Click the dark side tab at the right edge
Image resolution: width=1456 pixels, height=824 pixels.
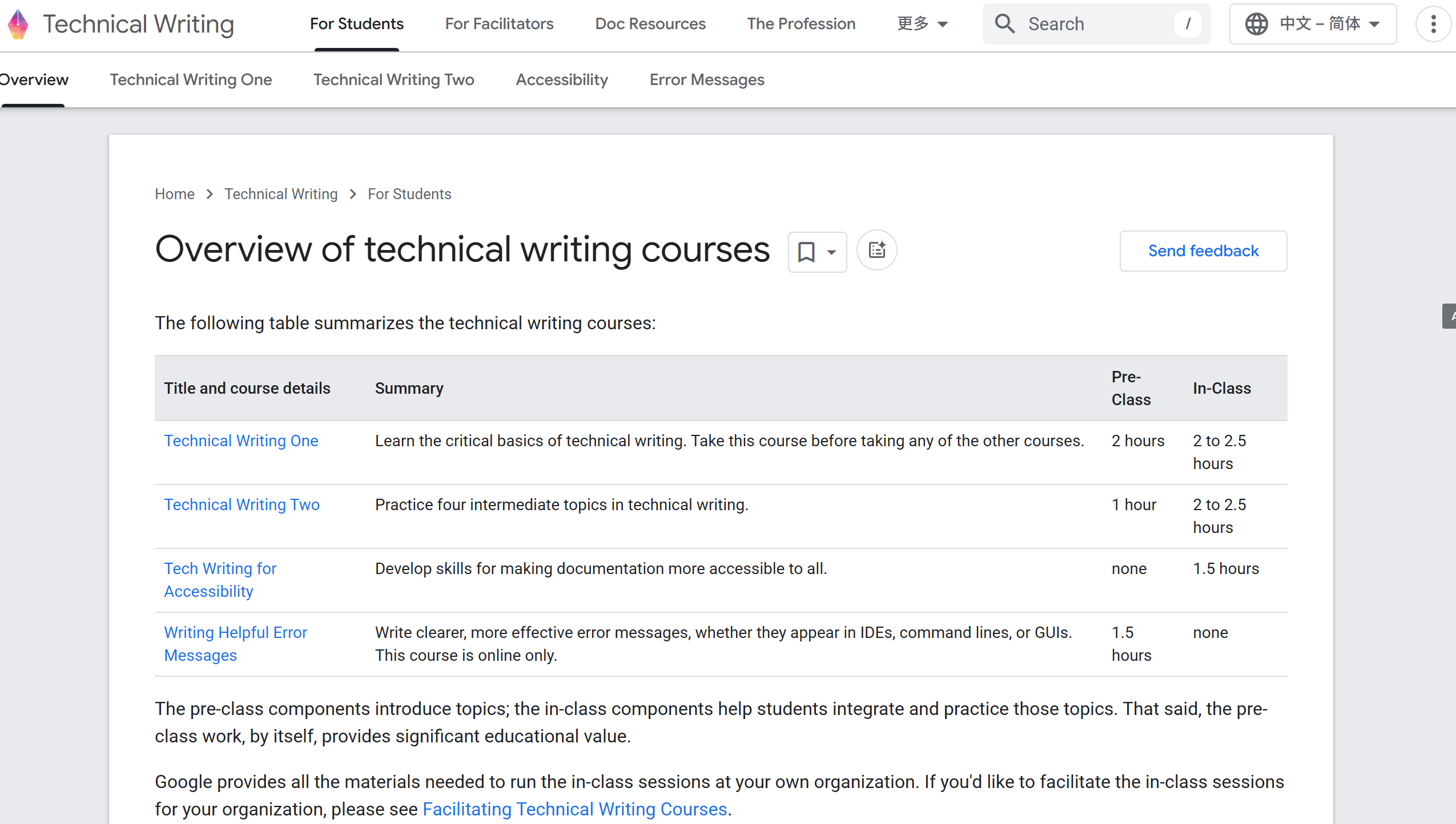tap(1449, 316)
